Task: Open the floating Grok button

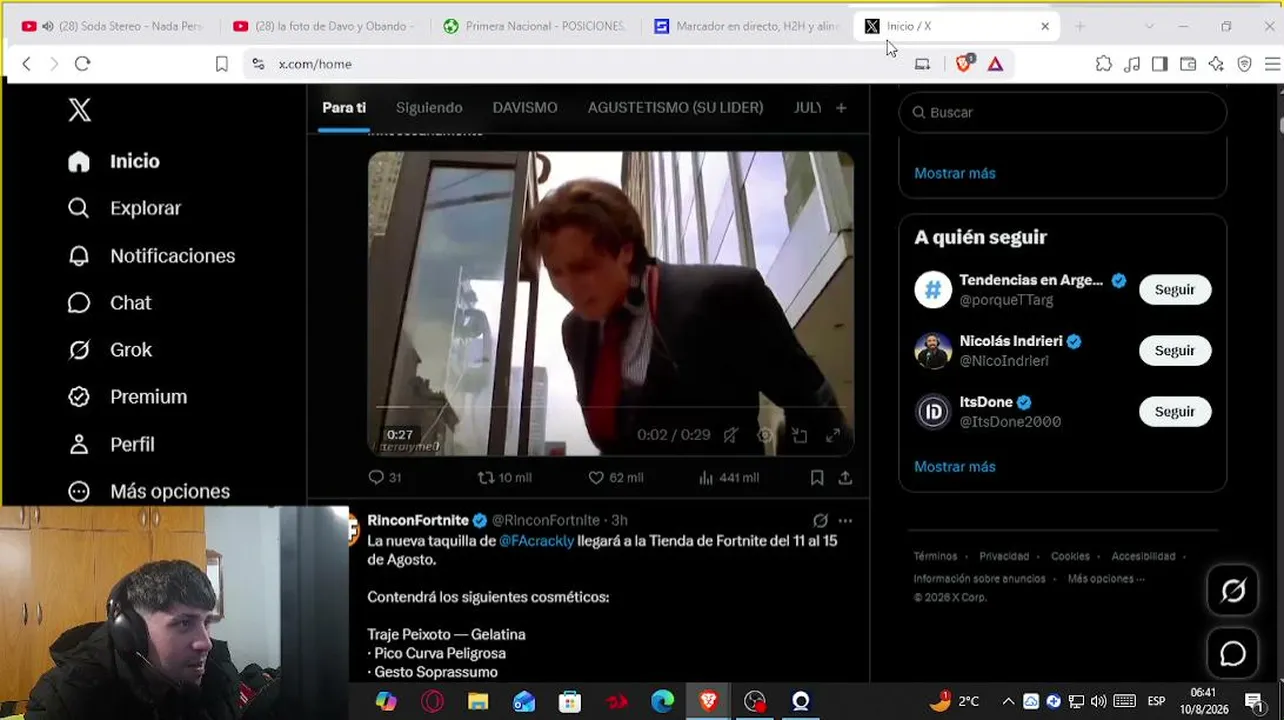Action: pyautogui.click(x=1233, y=591)
